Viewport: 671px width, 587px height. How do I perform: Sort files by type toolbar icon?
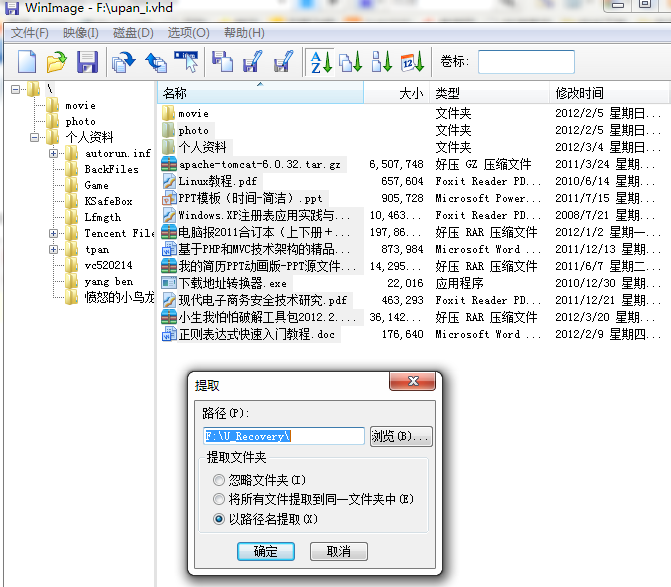[x=351, y=62]
